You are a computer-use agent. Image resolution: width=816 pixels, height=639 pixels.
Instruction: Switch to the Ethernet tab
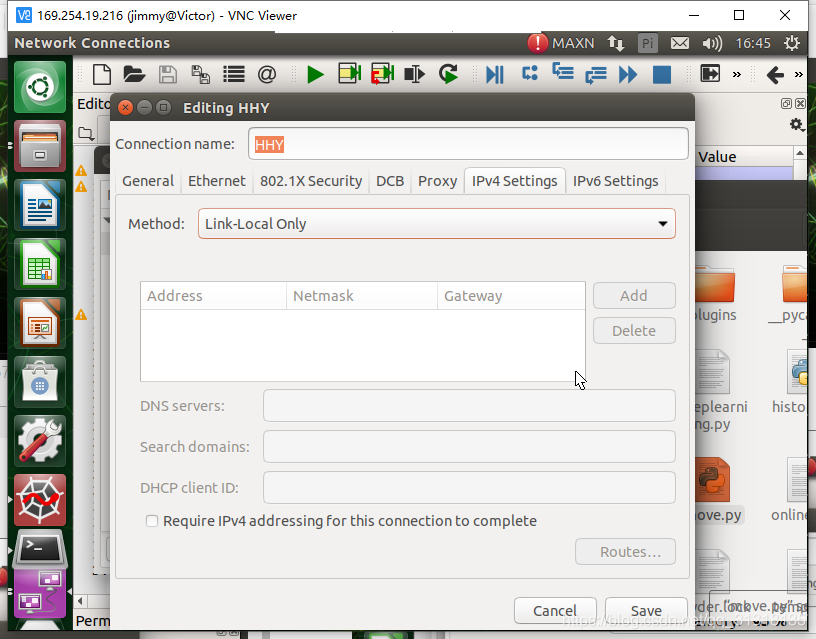coord(216,181)
